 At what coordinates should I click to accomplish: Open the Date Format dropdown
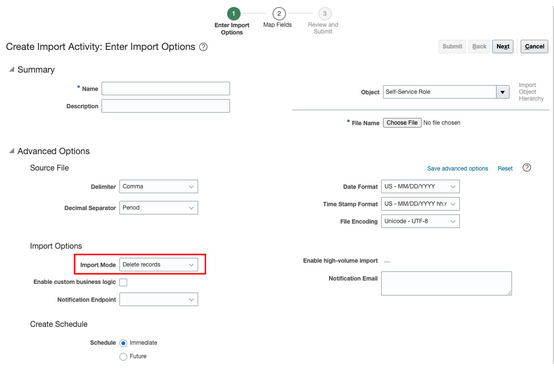pyautogui.click(x=420, y=187)
